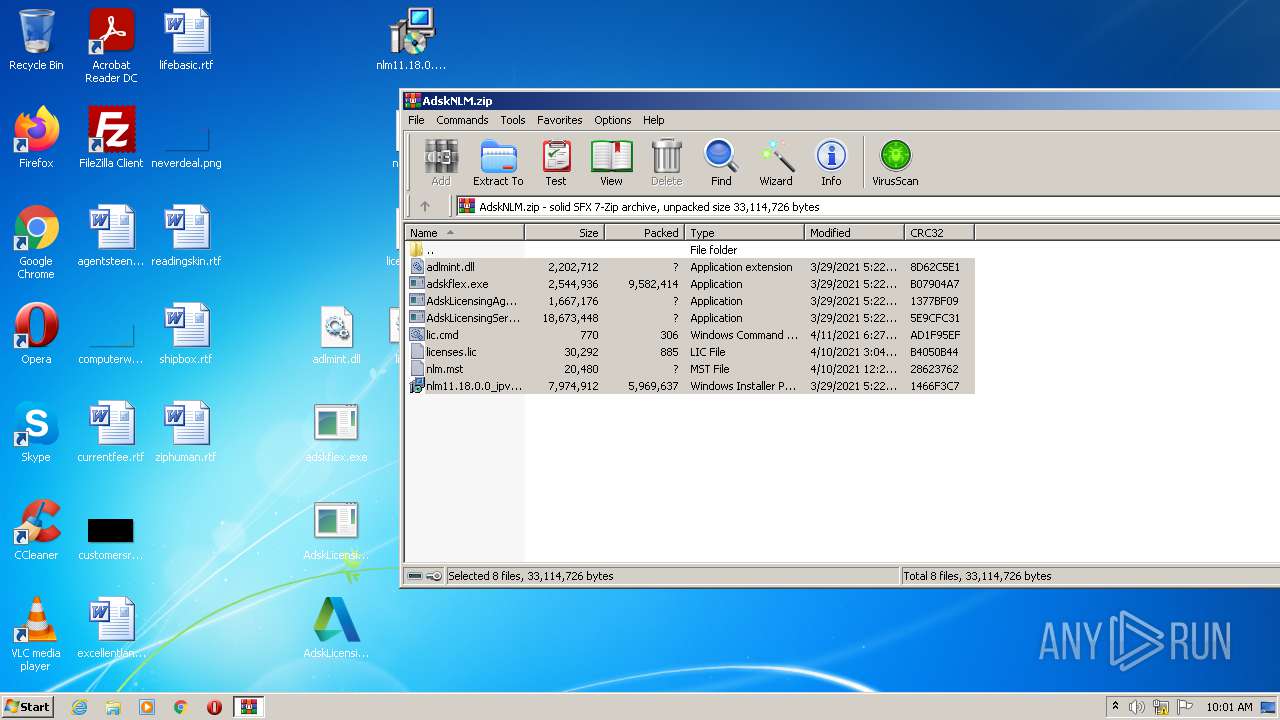
Task: Sort by the Type column header
Action: (x=744, y=233)
